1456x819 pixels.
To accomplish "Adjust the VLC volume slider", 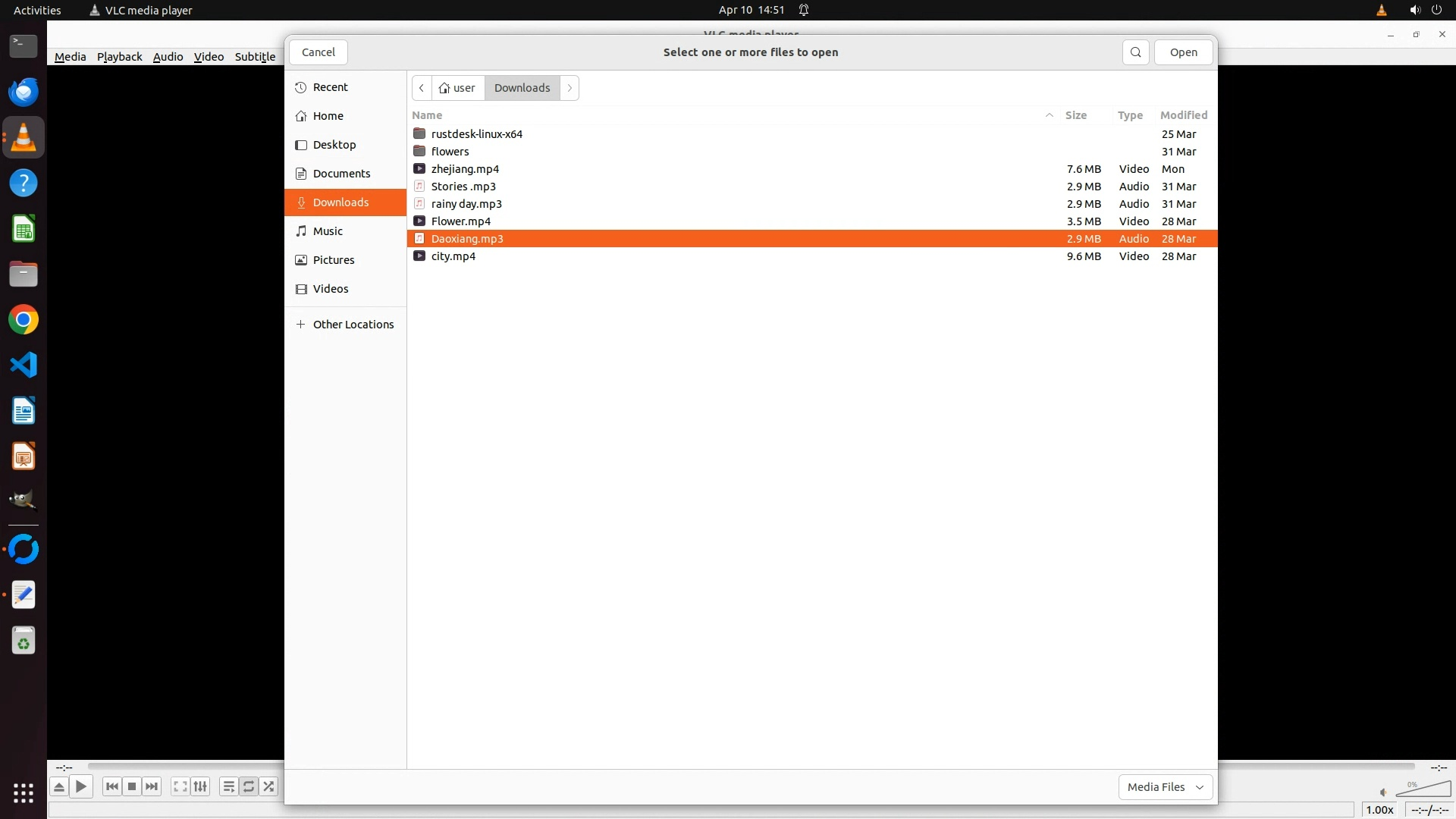I will [1423, 790].
